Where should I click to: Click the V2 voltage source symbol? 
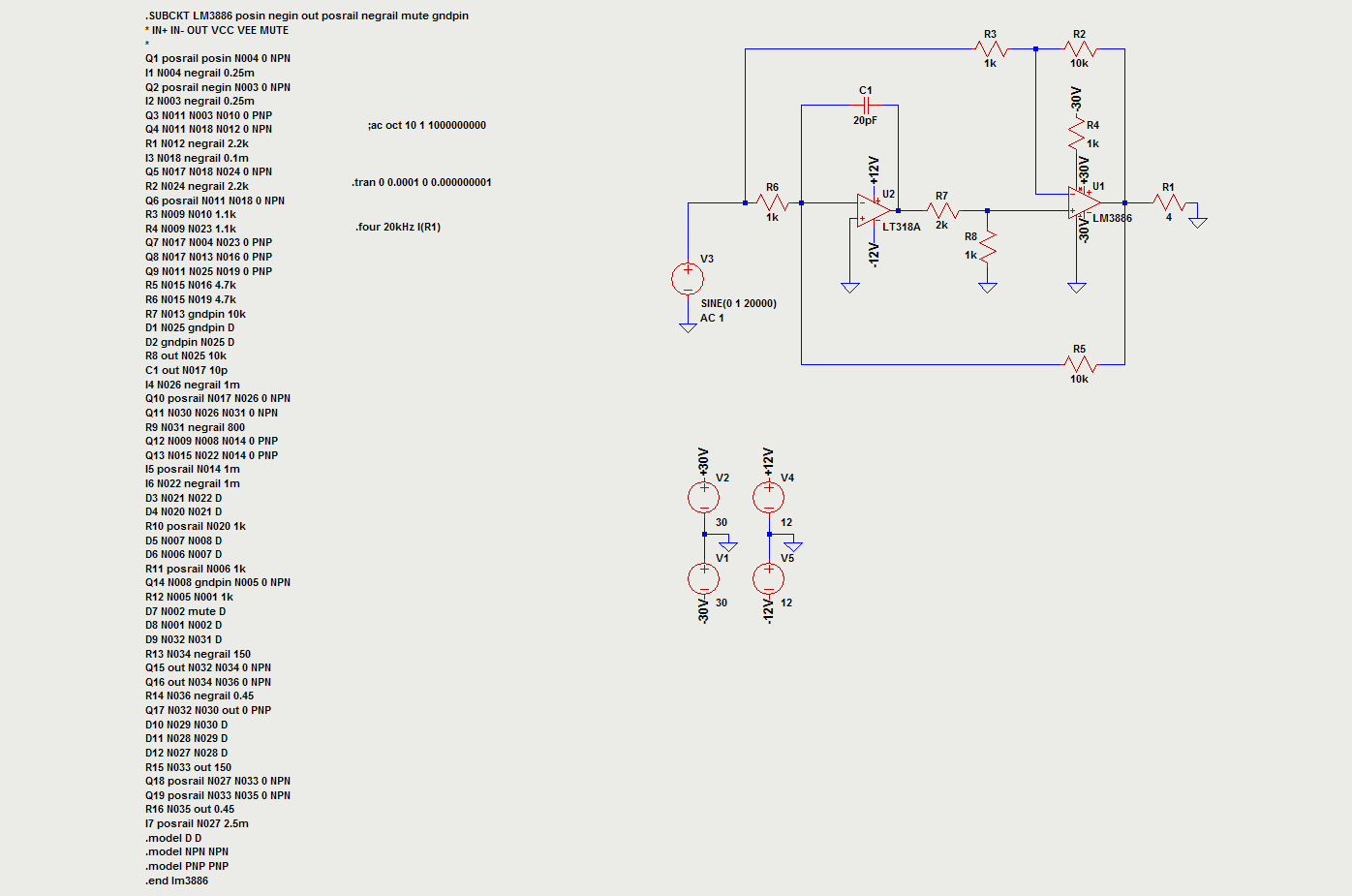pyautogui.click(x=704, y=498)
